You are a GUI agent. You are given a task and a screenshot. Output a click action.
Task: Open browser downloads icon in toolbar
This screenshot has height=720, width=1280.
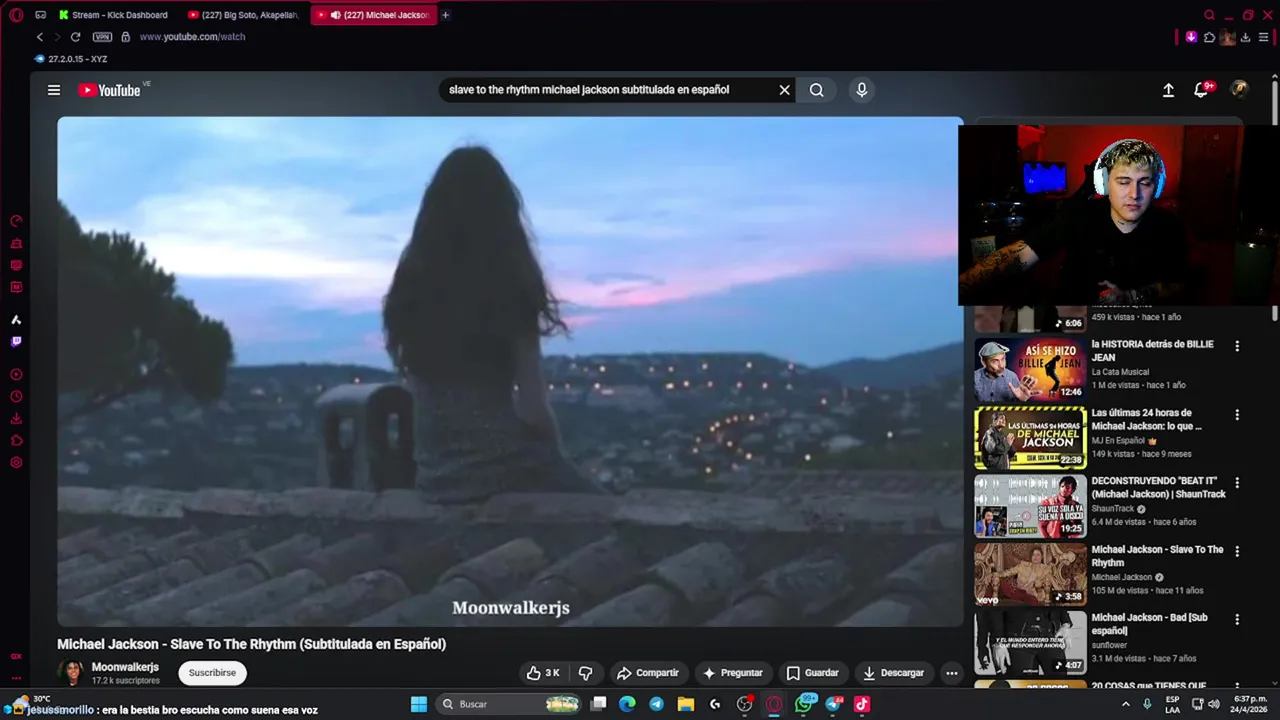1245,37
